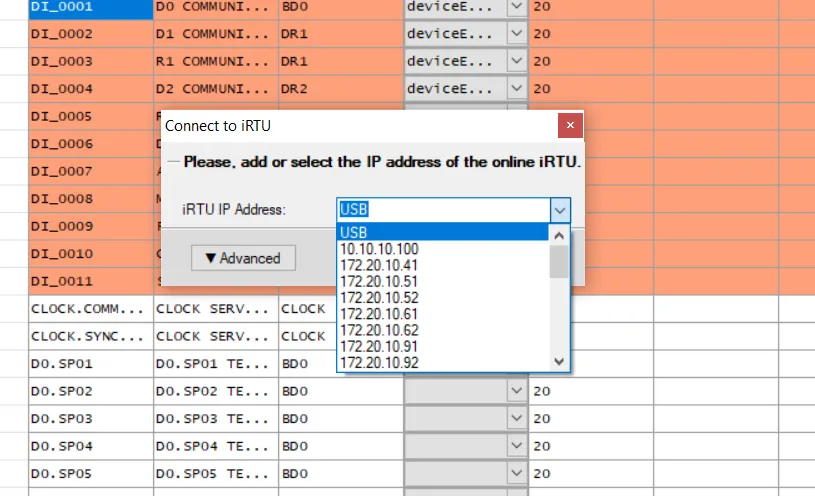
Task: Click the DO.SP05 TE... description cell
Action: 216,474
